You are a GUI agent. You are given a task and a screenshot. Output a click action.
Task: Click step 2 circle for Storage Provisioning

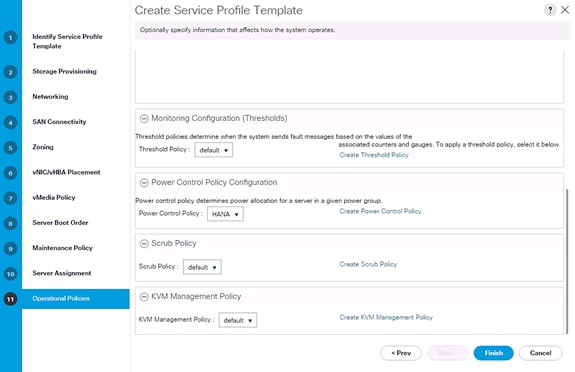(10, 72)
